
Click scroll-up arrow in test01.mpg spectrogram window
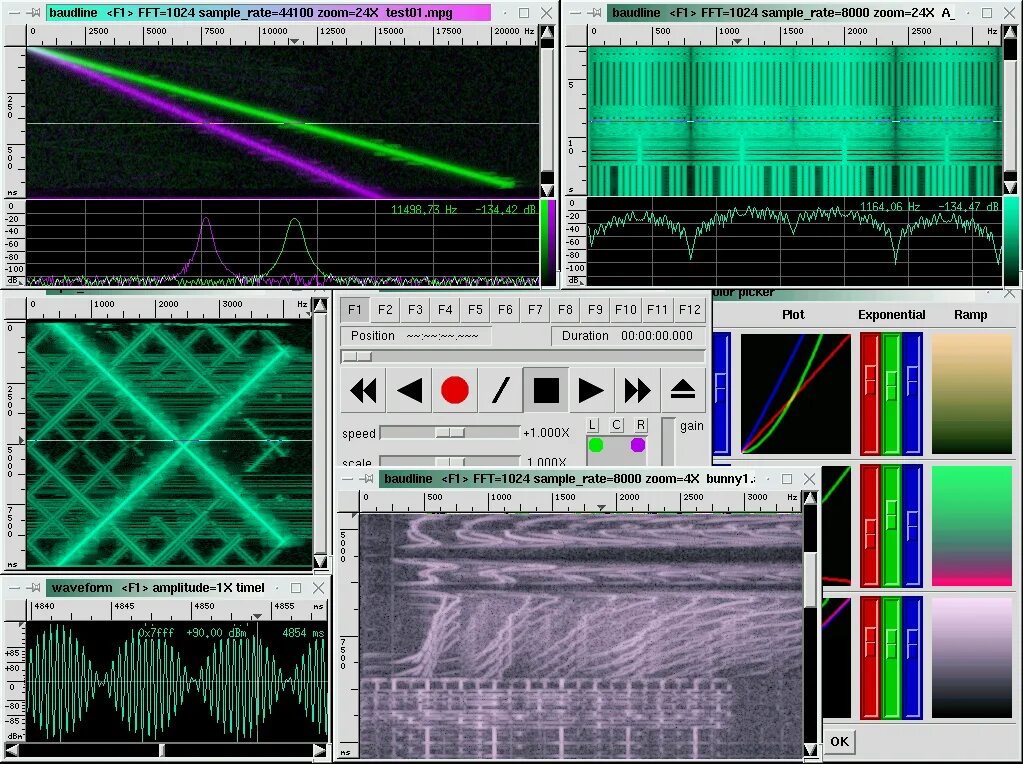click(x=547, y=33)
